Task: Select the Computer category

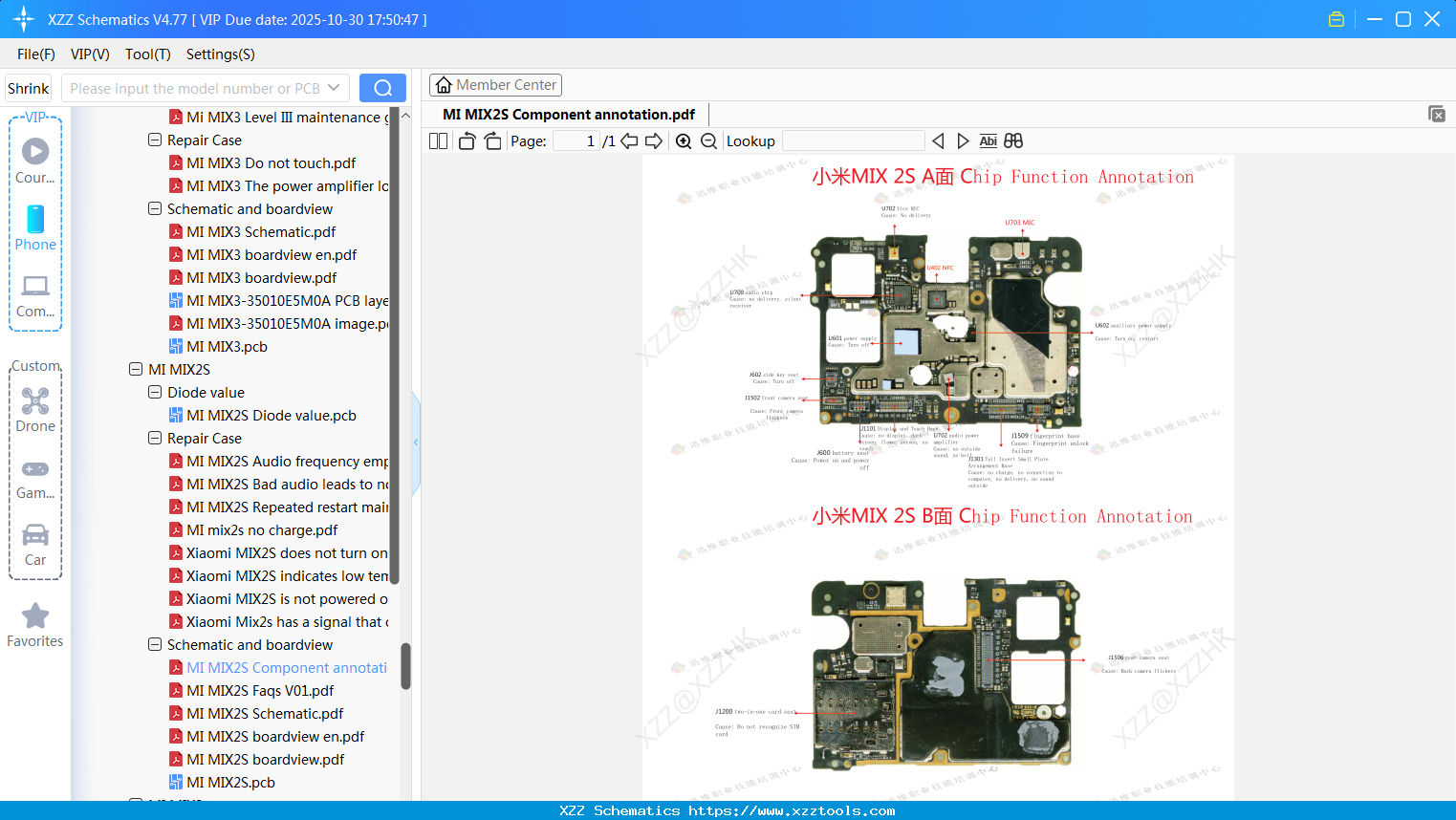Action: (x=34, y=289)
